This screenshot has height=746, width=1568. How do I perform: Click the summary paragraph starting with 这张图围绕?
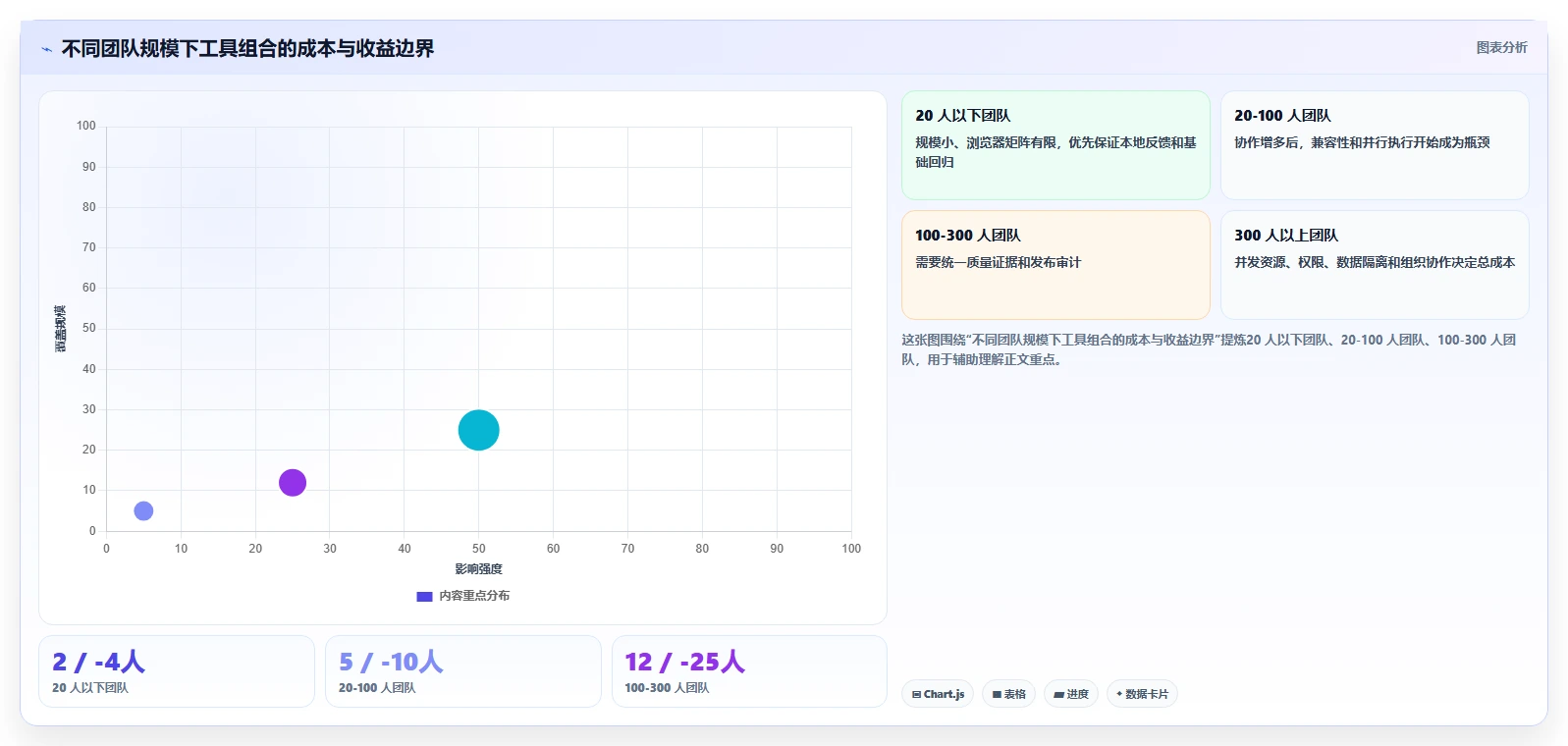1209,349
